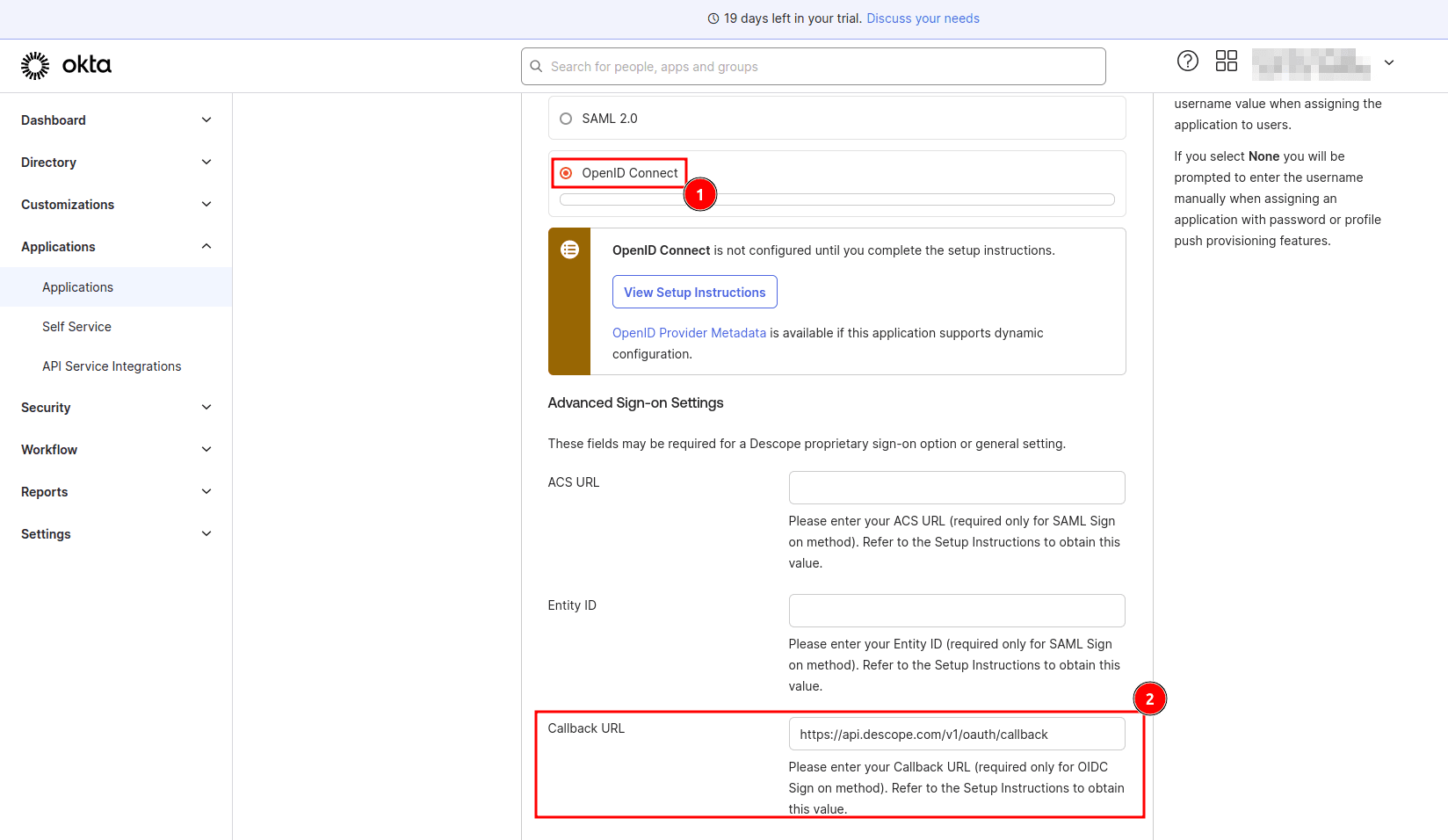Select the OpenID Connect radio option

click(x=566, y=173)
